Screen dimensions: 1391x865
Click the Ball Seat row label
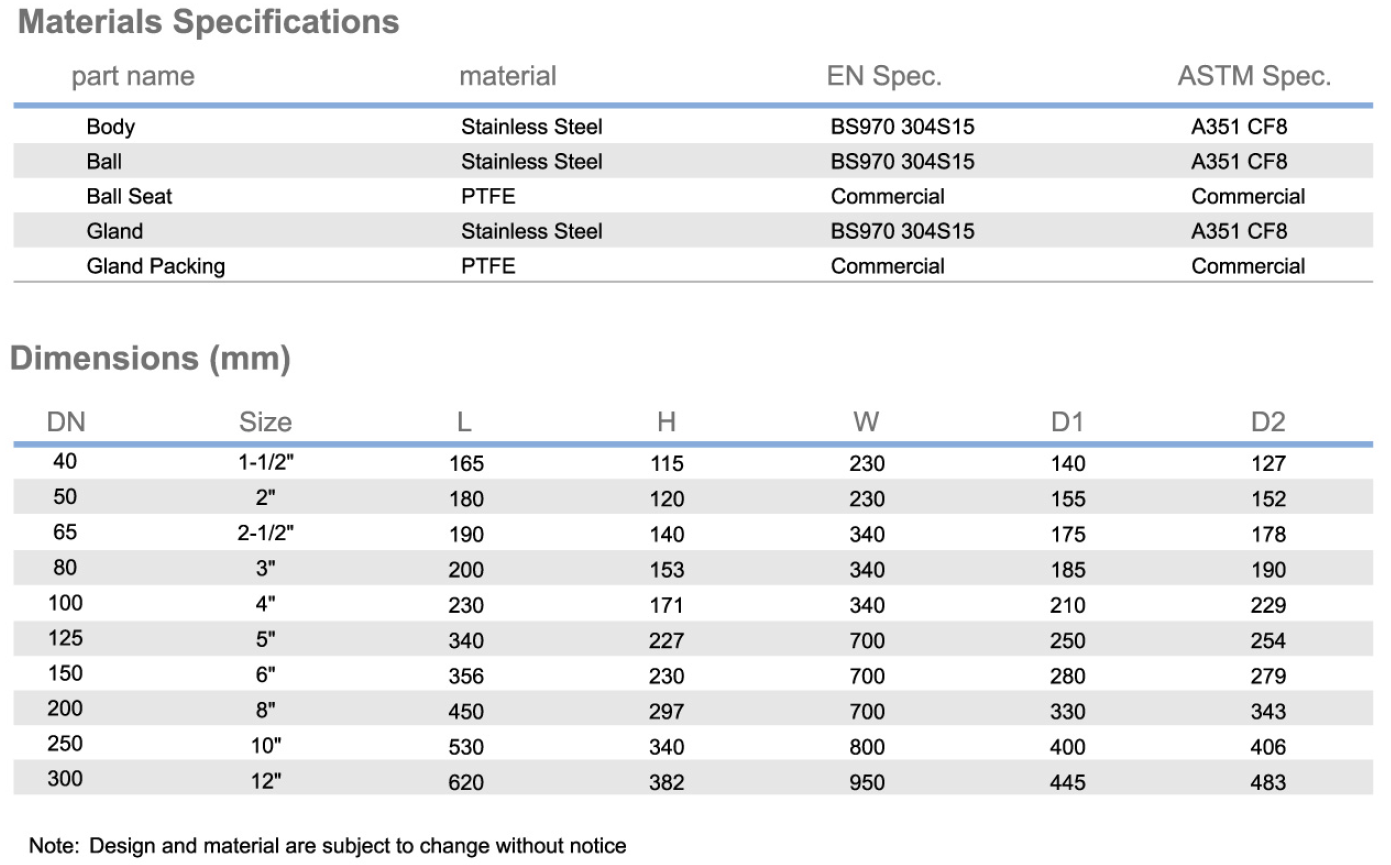pyautogui.click(x=129, y=196)
